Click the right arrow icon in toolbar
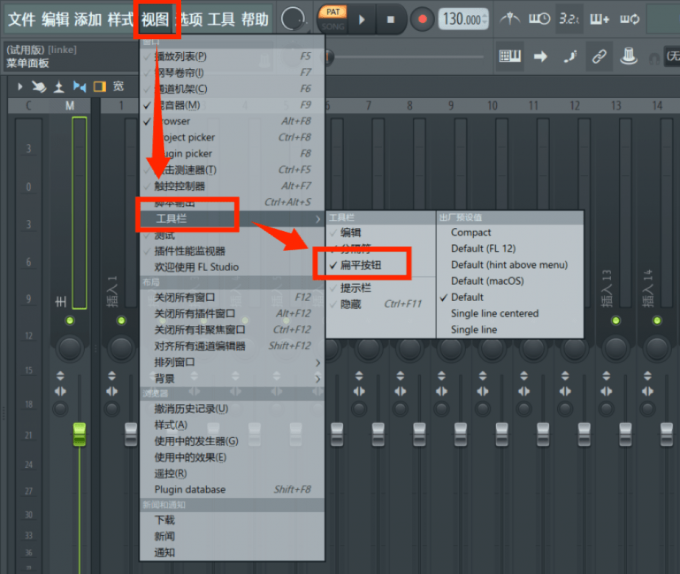The image size is (680, 574). pos(540,56)
